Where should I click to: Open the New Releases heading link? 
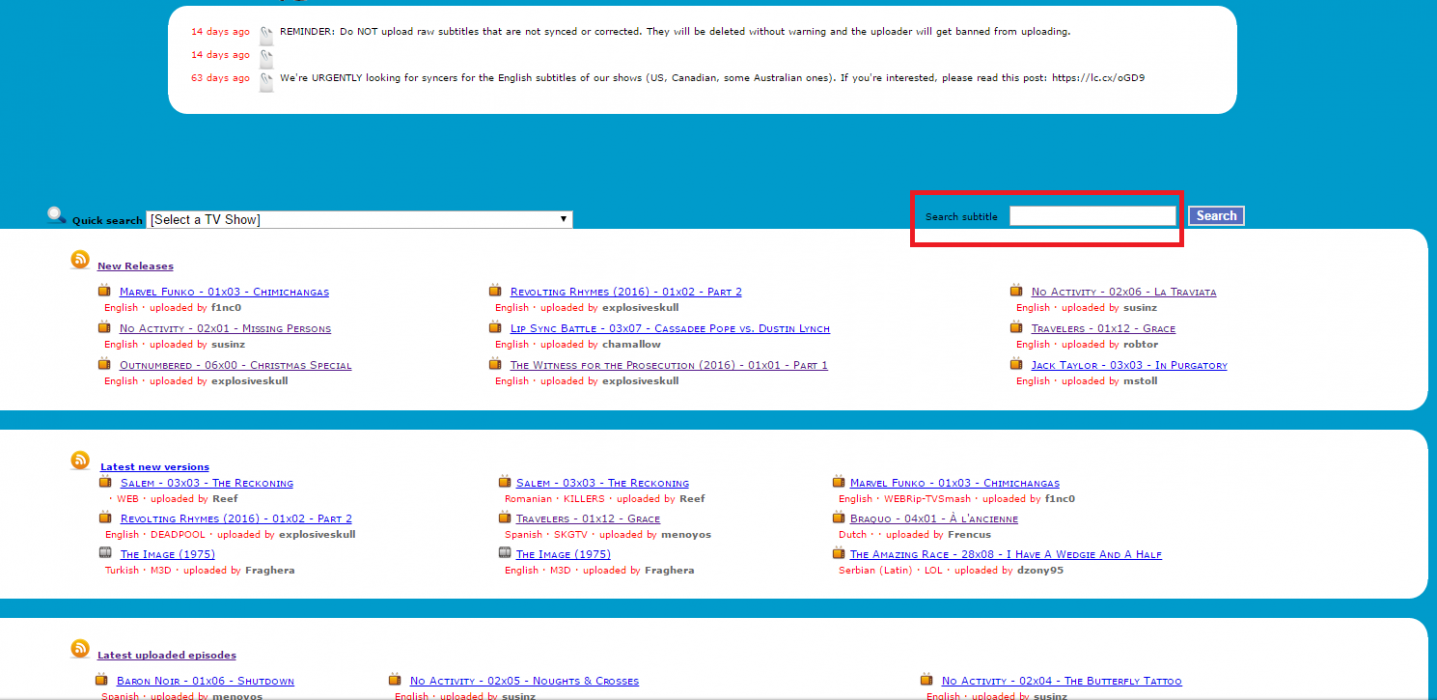point(135,266)
